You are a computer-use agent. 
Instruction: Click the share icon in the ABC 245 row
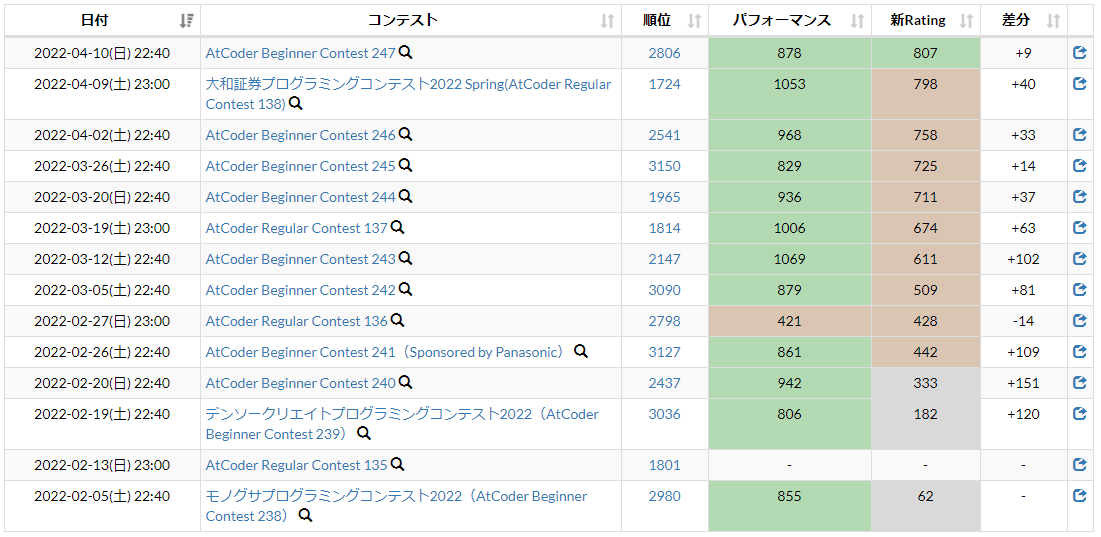pos(1080,166)
